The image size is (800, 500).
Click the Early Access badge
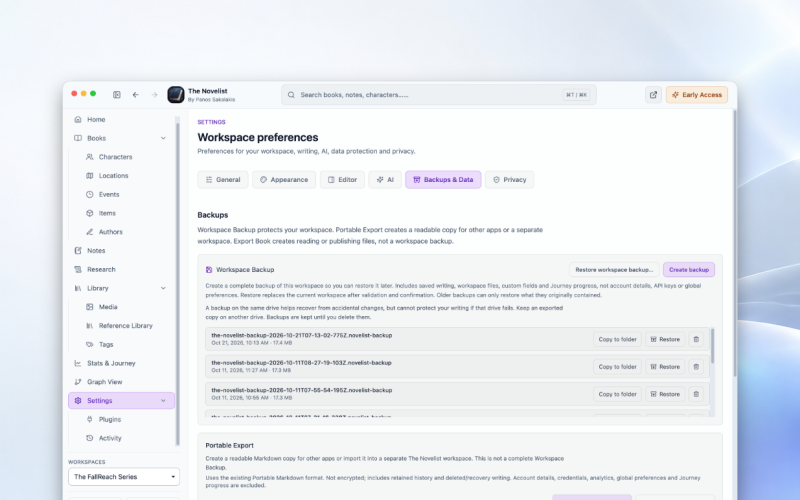coord(697,94)
